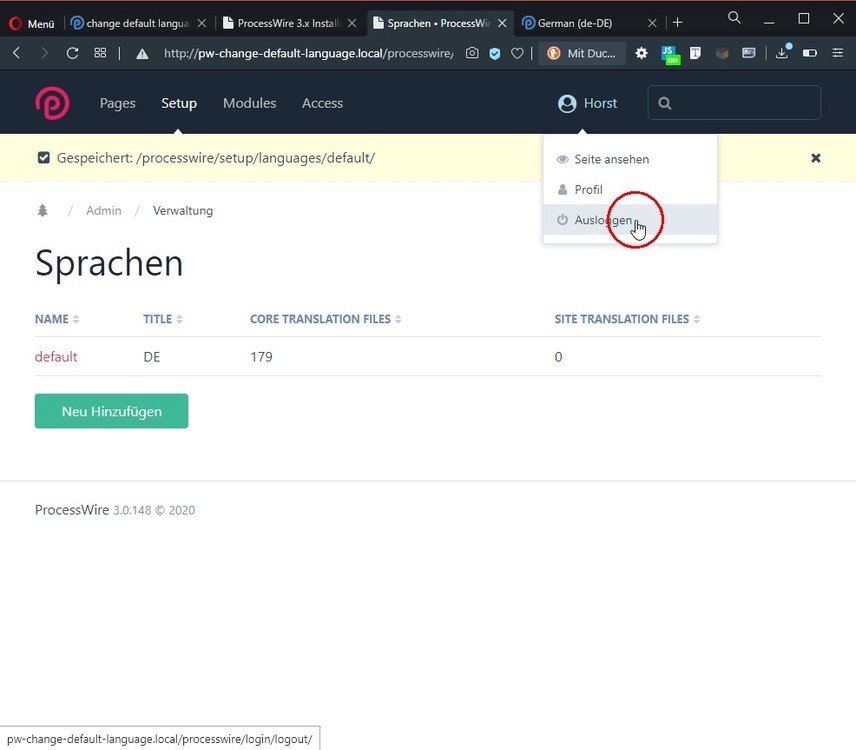
Task: Open the default language link
Action: 56,357
